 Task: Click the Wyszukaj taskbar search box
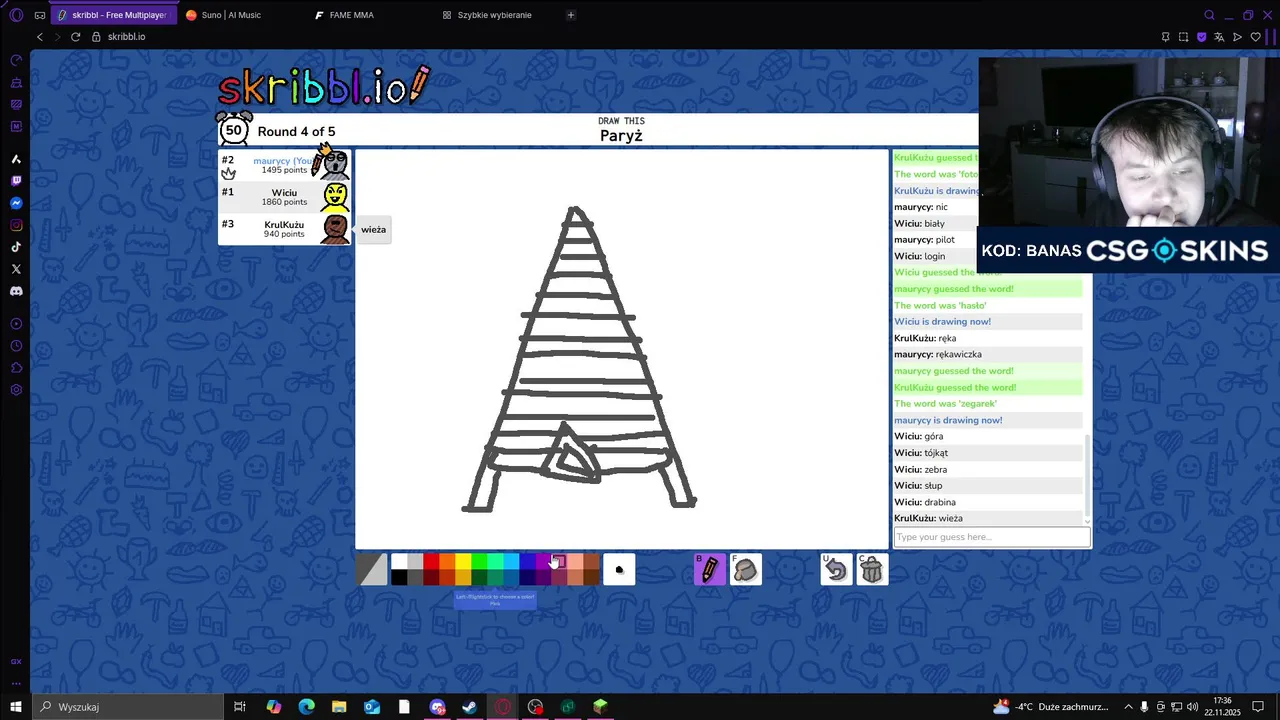pyautogui.click(x=128, y=707)
